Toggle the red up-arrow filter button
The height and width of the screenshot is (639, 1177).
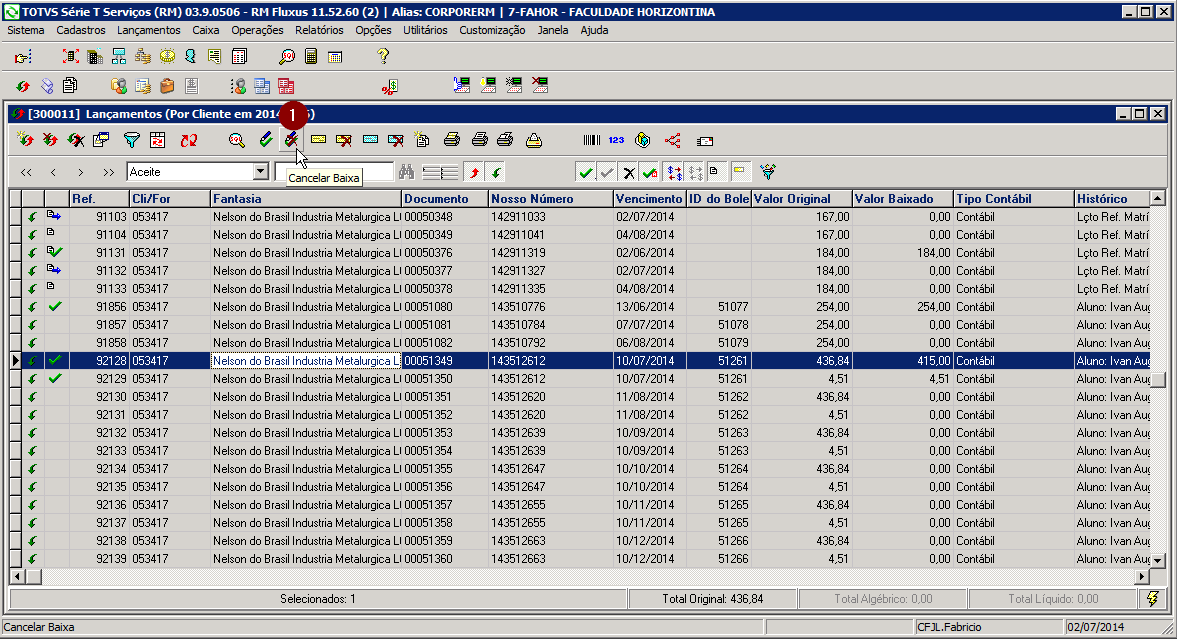[475, 172]
